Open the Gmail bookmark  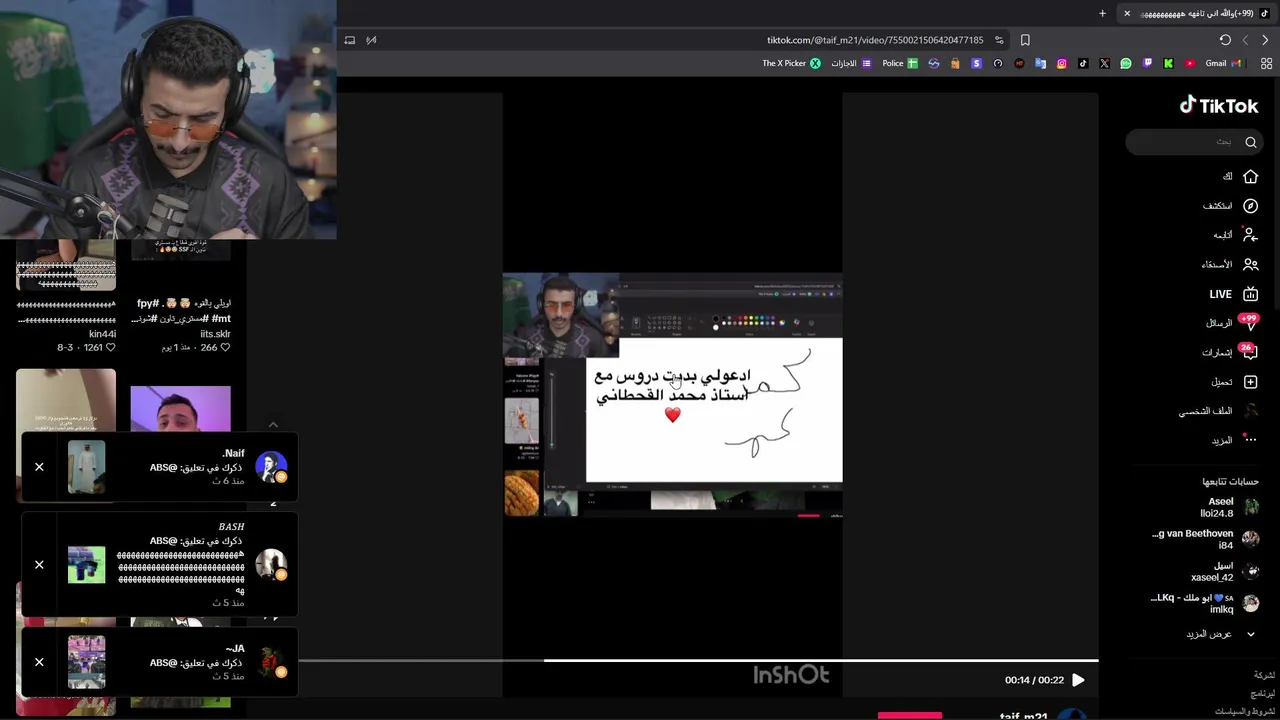(x=1223, y=63)
